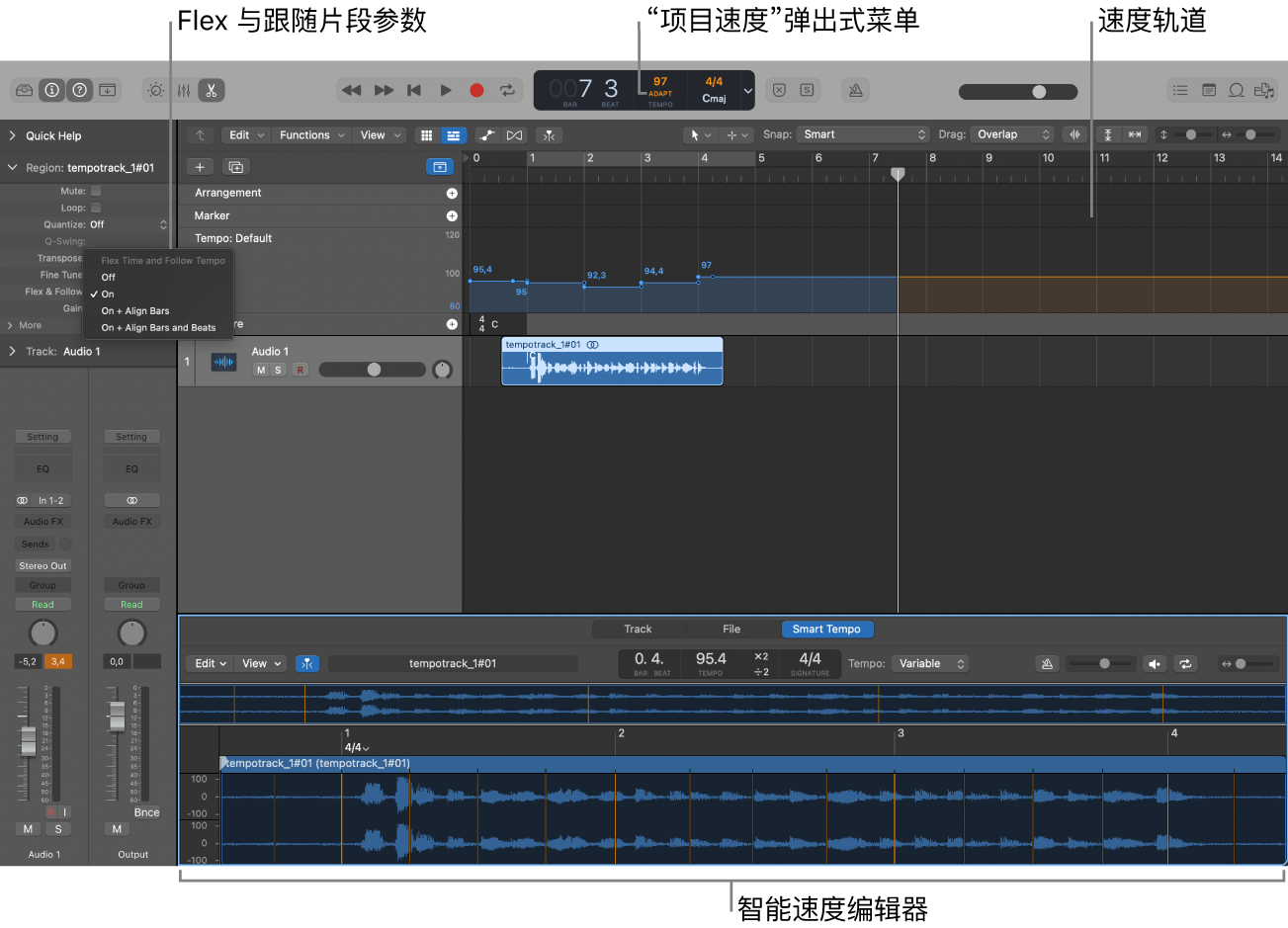Open the Loop Browser icon
Screen dimensions: 1288x928
click(x=1236, y=90)
